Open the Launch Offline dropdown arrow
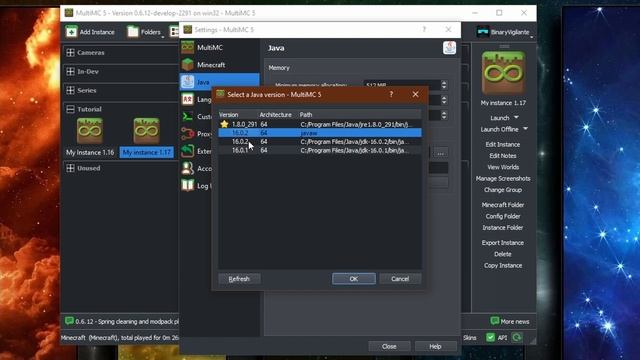The width and height of the screenshot is (640, 360). point(526,129)
